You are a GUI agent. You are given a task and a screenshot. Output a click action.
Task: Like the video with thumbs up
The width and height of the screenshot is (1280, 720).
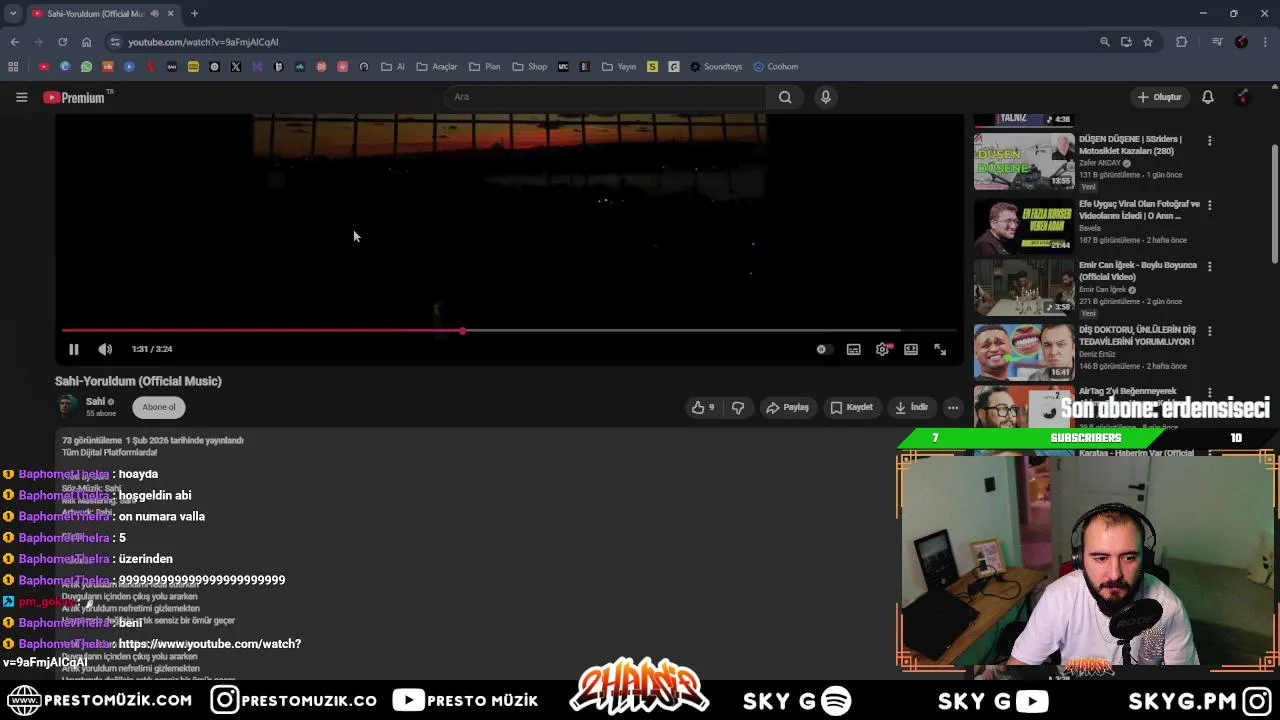pyautogui.click(x=703, y=407)
